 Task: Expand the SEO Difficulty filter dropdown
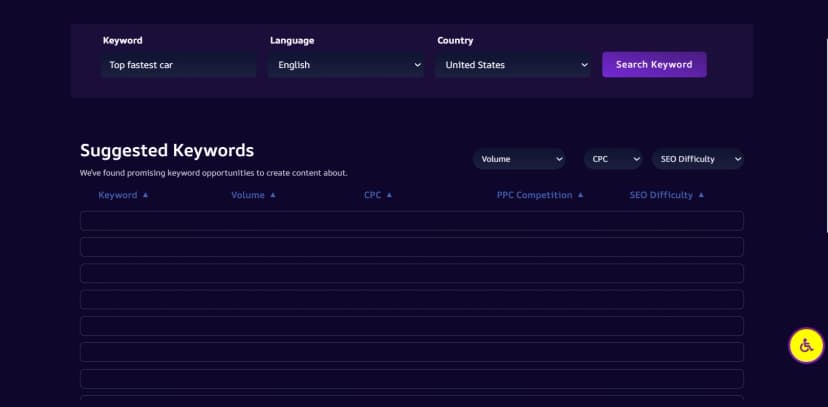tap(698, 159)
